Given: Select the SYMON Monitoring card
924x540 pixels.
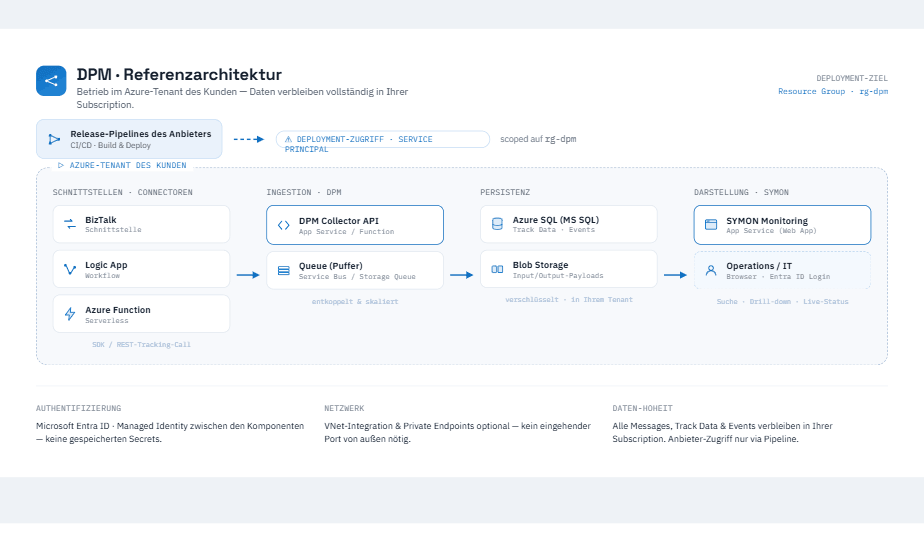Looking at the screenshot, I should [x=782, y=225].
